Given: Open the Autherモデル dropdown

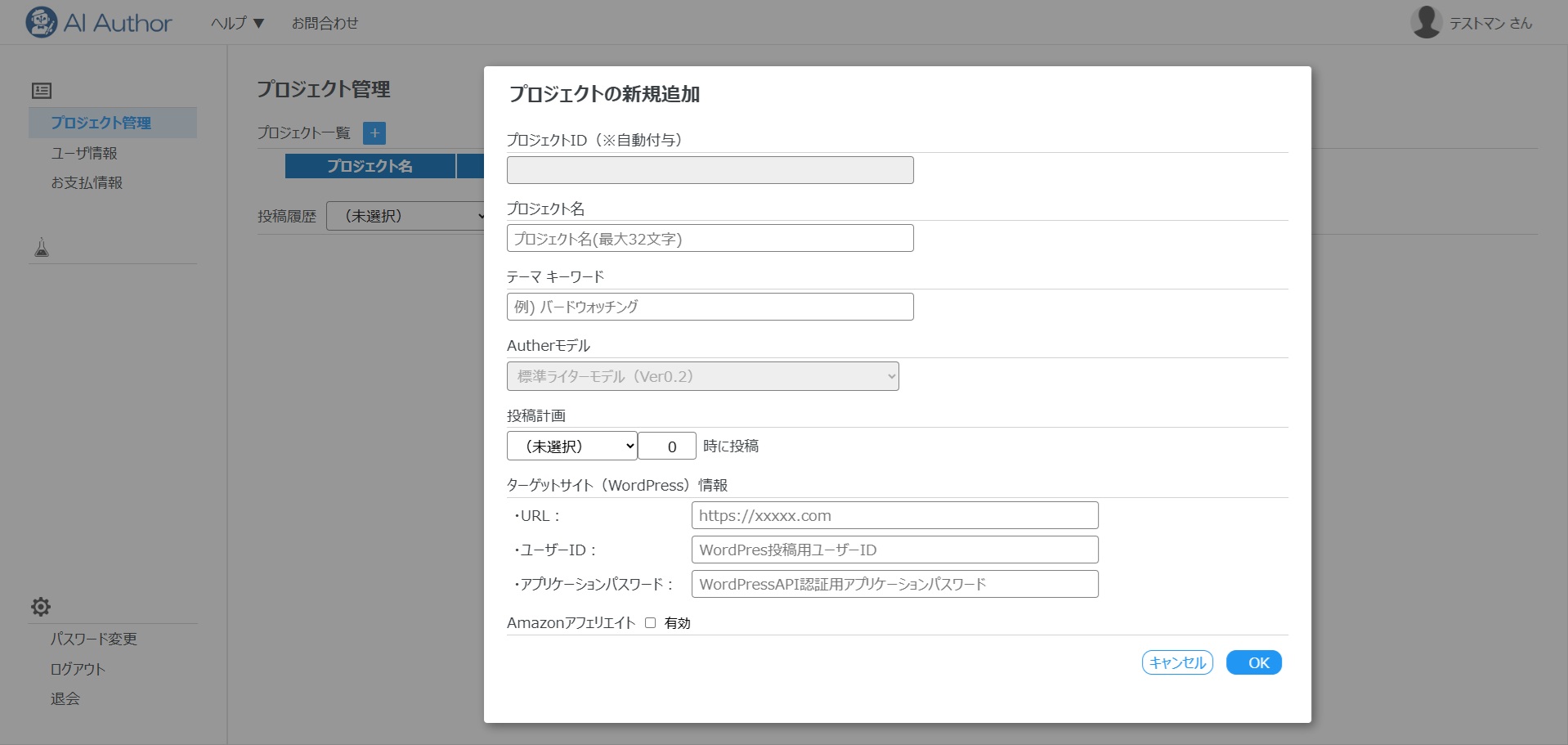Looking at the screenshot, I should (x=702, y=376).
